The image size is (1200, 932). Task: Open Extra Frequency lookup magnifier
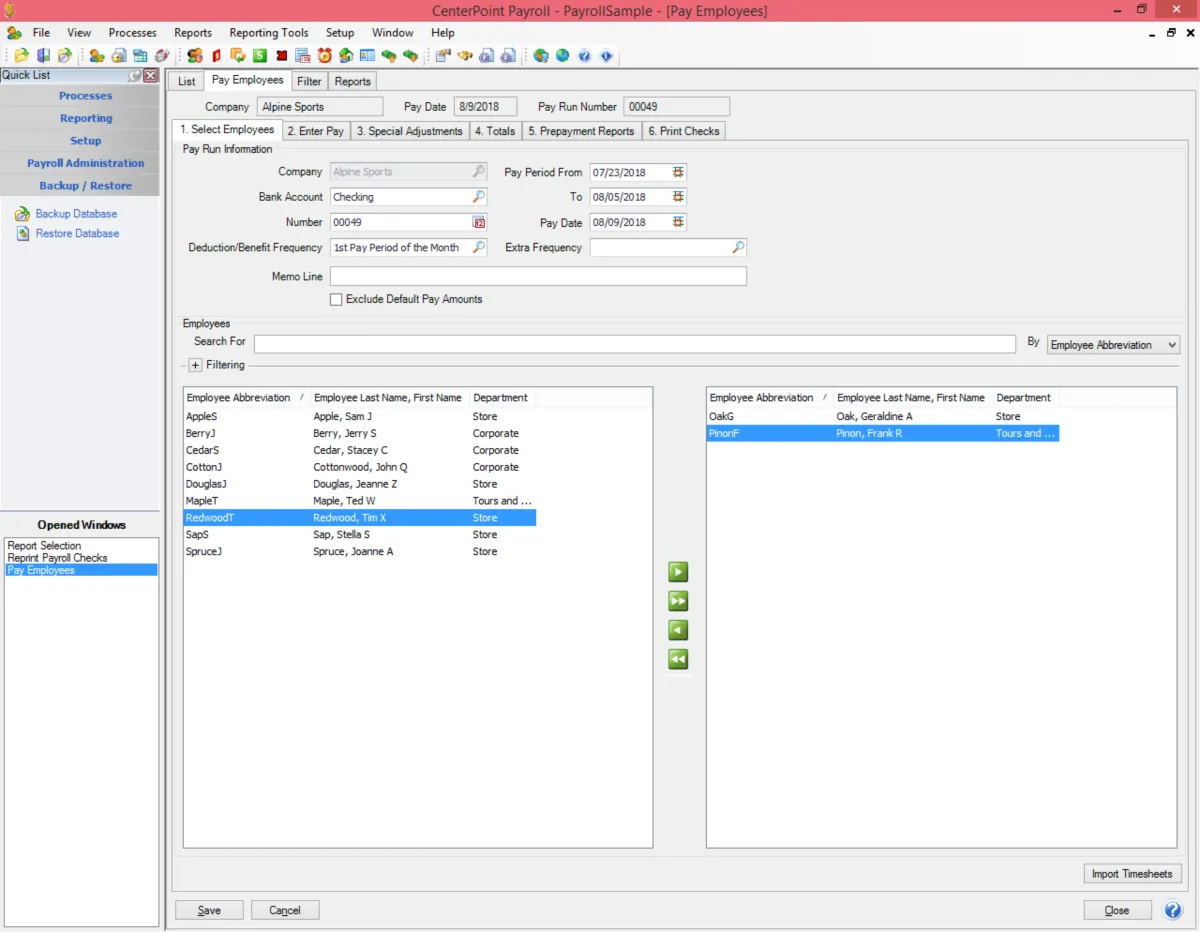click(738, 247)
